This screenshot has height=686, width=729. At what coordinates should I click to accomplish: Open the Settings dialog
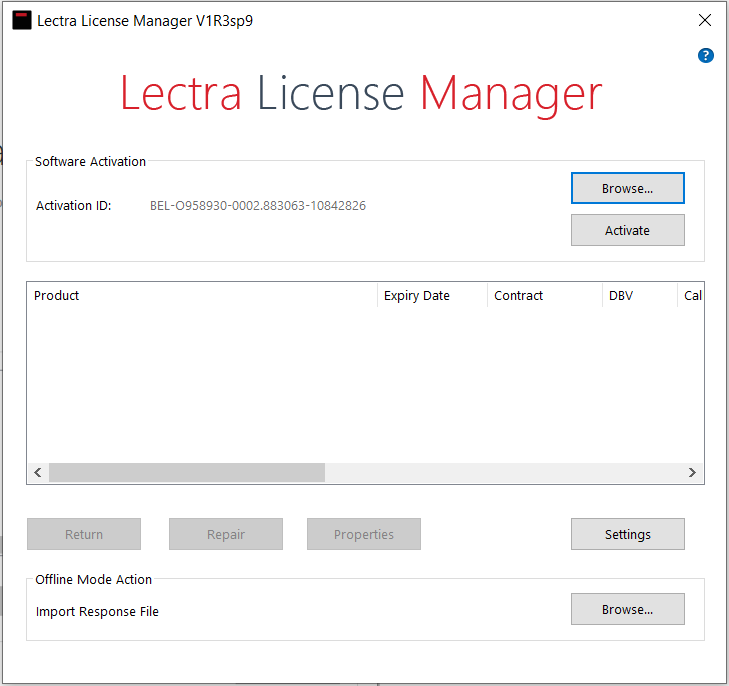coord(627,534)
